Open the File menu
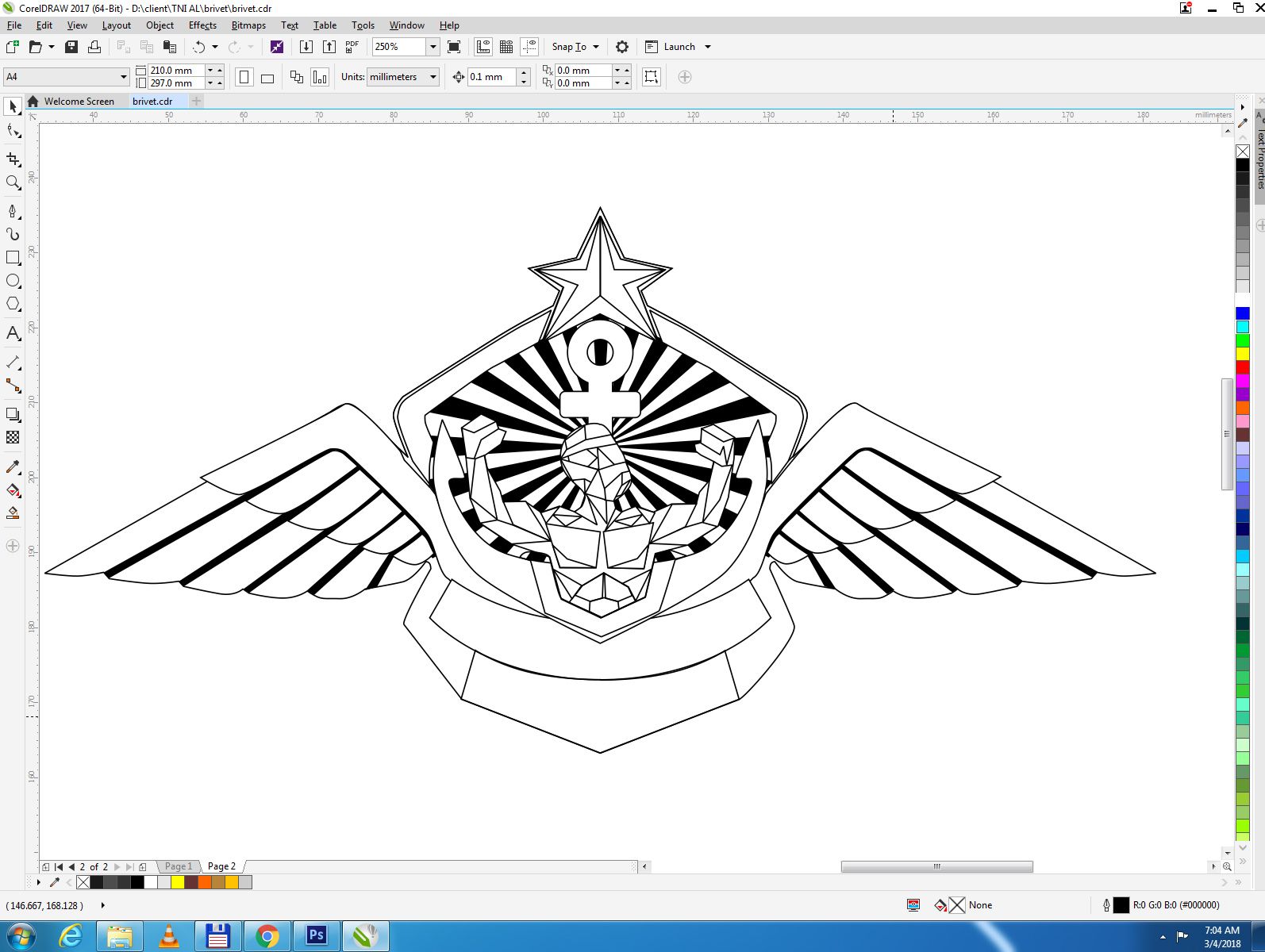Screen dimensions: 1265x952 [x=14, y=25]
